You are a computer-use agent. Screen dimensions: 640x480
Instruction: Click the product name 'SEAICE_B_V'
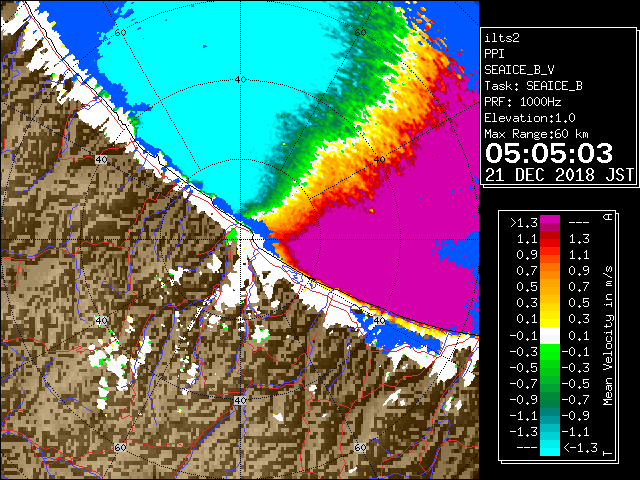click(x=519, y=70)
